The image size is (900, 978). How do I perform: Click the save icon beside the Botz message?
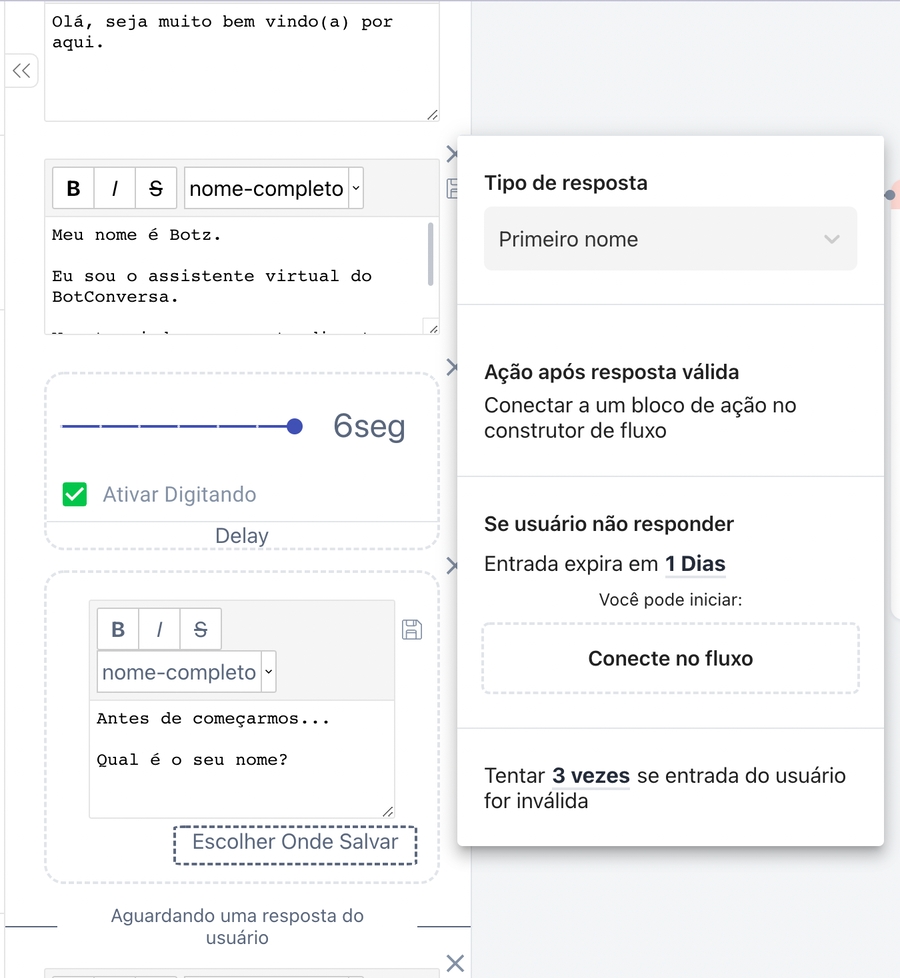(451, 189)
